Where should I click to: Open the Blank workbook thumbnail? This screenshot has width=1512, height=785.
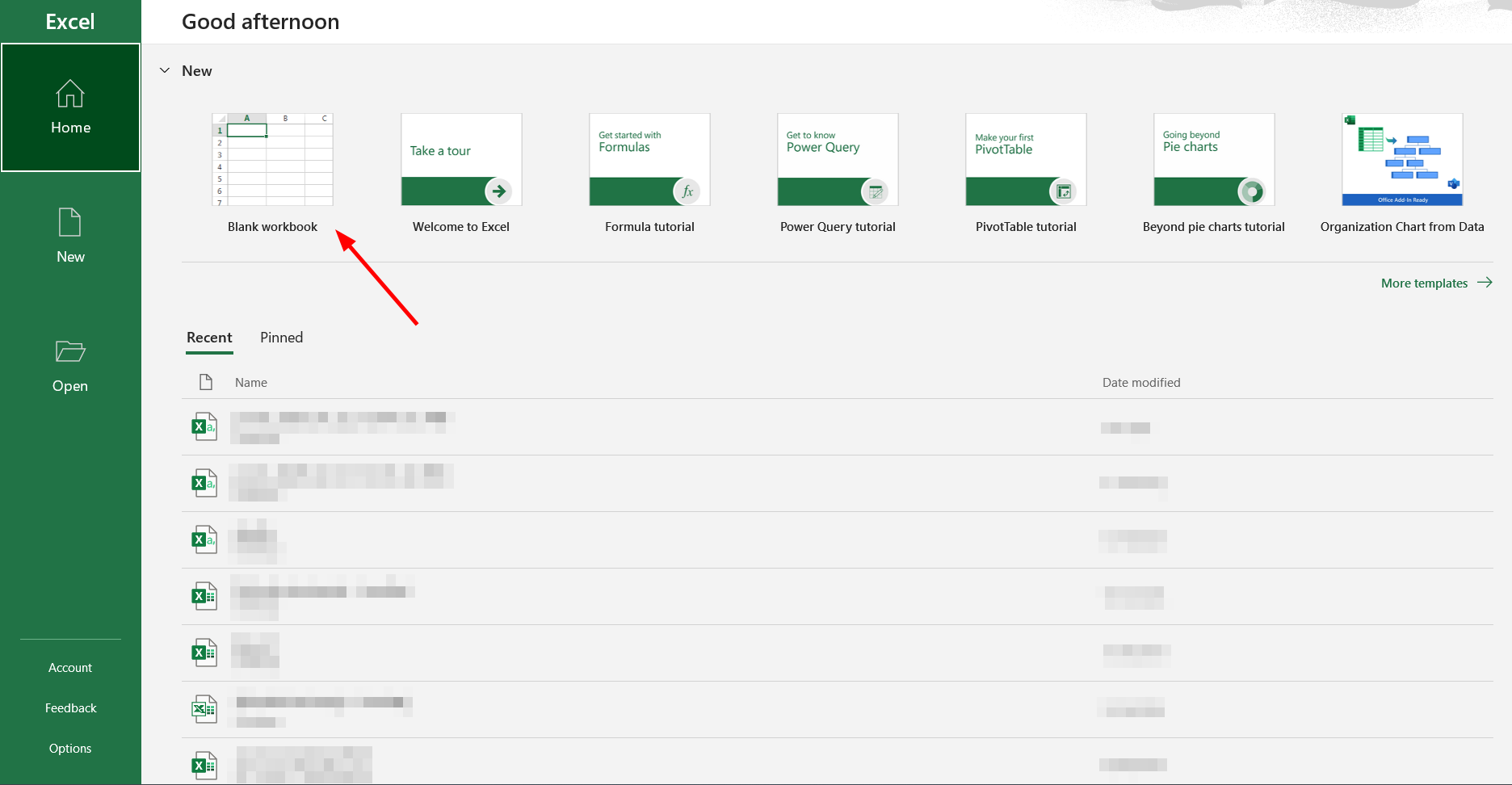click(x=272, y=159)
